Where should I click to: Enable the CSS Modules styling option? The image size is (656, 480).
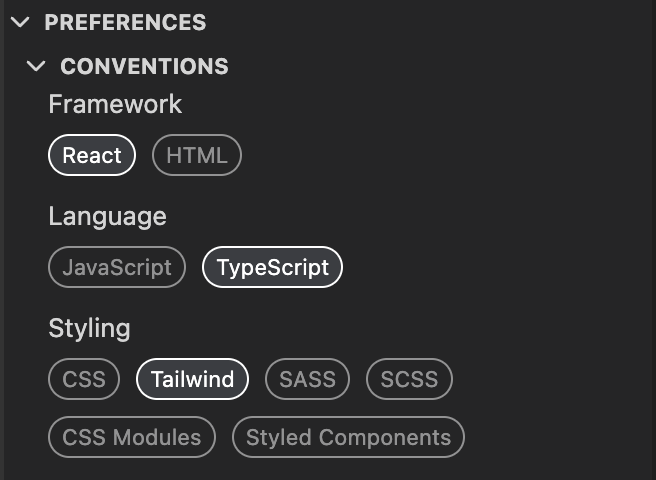(132, 437)
